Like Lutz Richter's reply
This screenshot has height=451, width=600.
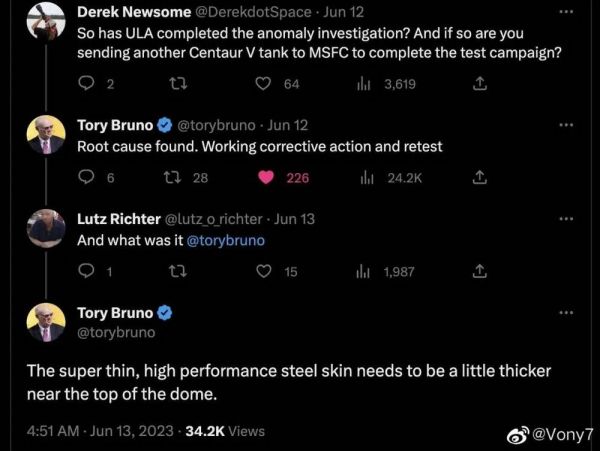point(264,270)
